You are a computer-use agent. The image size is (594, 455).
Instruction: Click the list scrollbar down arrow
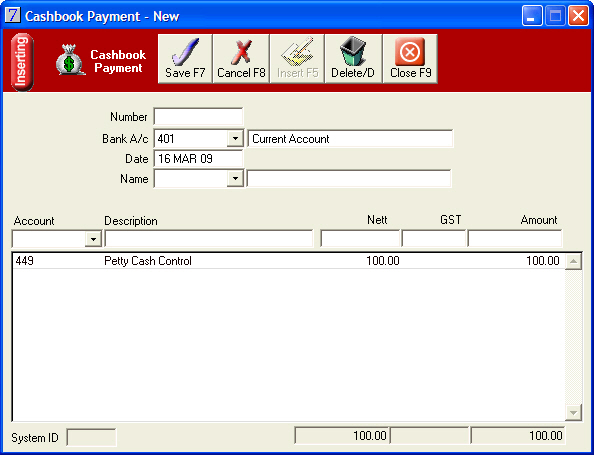[x=574, y=412]
